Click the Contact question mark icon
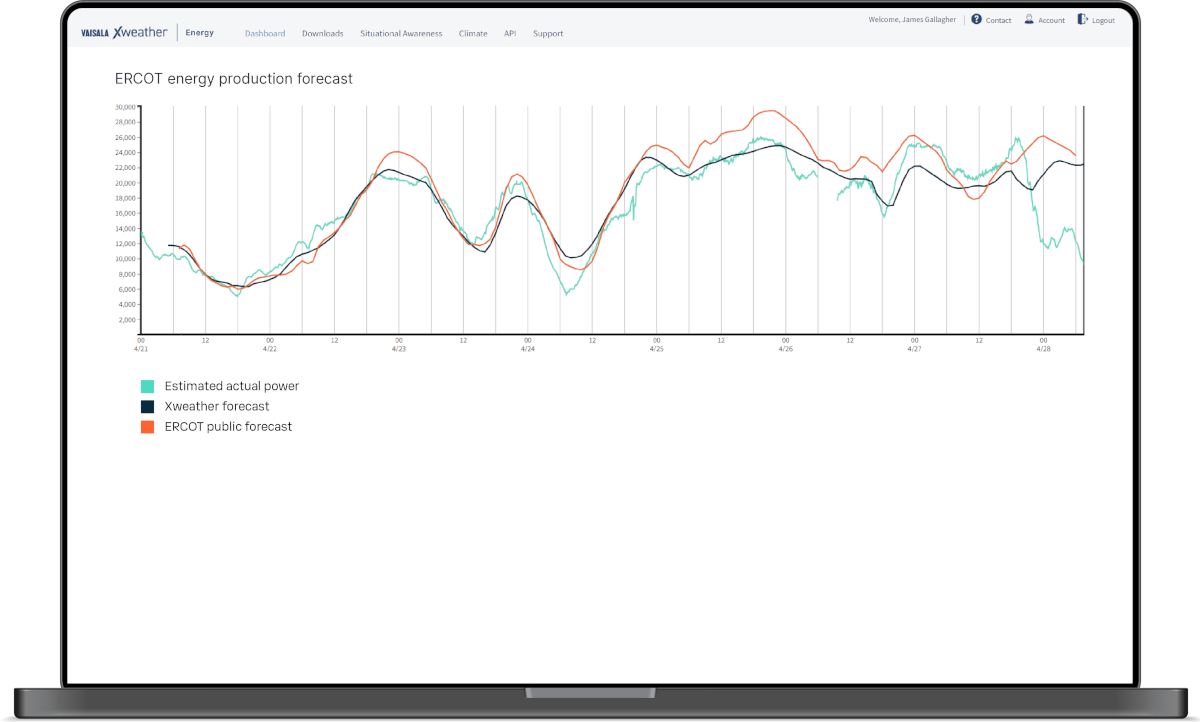 (977, 19)
